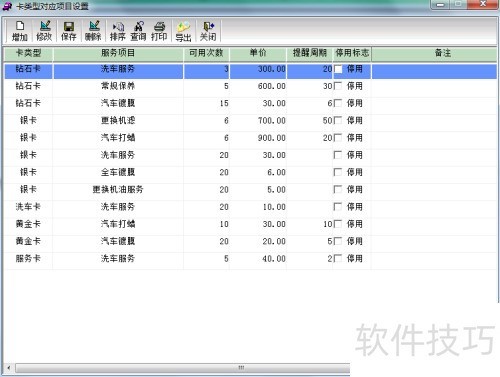Toggle 停用 checkbox for 钻石卡 常规保养 row
This screenshot has height=377, width=500.
pyautogui.click(x=338, y=86)
